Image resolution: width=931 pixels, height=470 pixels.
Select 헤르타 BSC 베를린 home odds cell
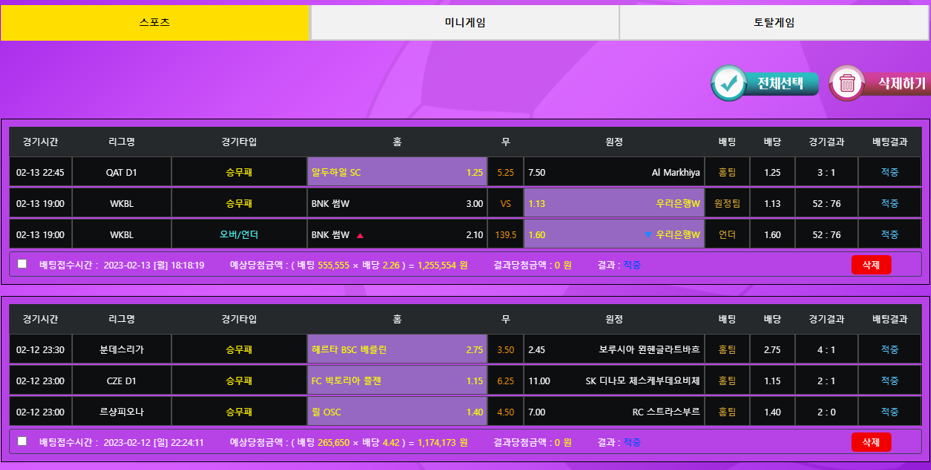(397, 350)
